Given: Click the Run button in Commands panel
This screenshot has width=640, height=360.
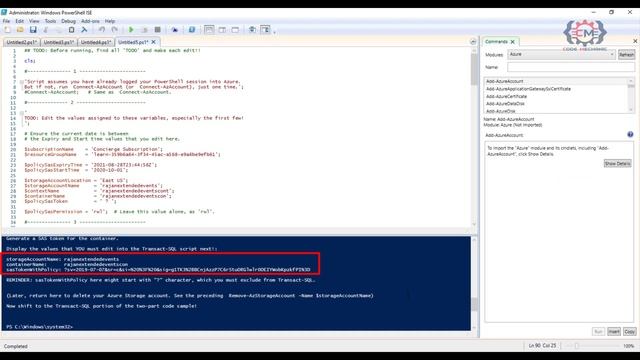Looking at the screenshot, I should 598,331.
